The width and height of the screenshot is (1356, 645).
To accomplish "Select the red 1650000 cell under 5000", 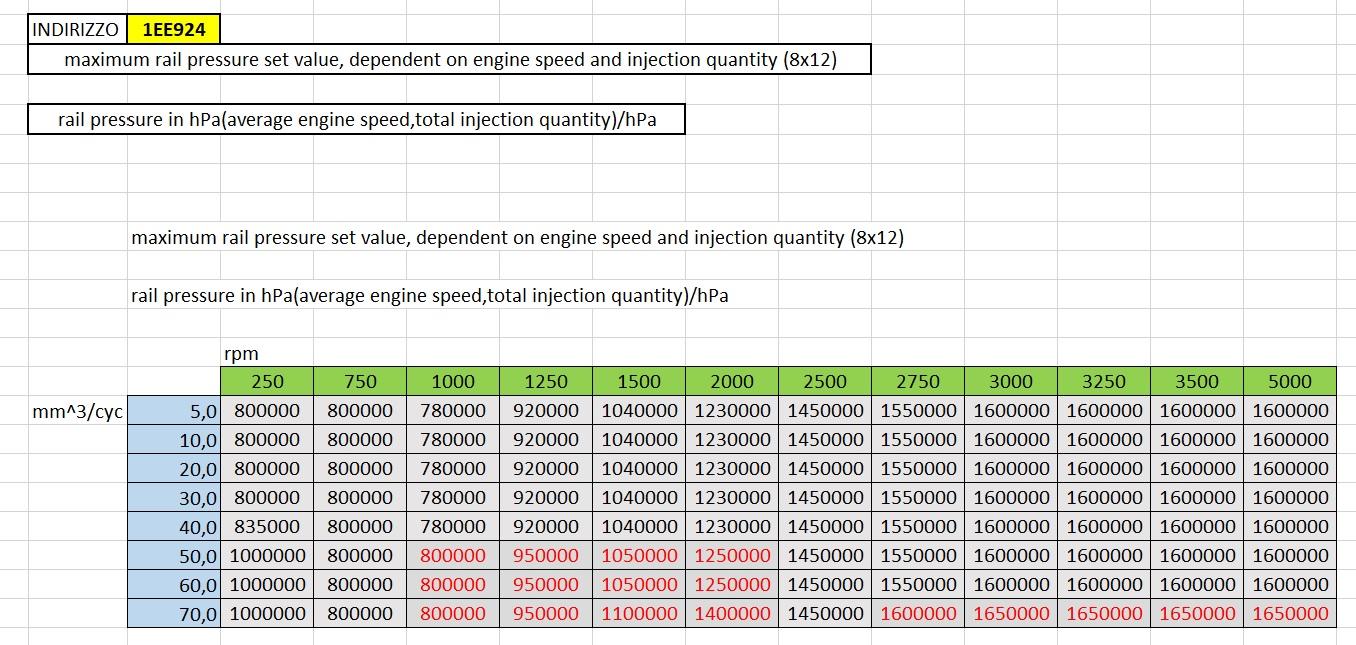I will (1290, 614).
